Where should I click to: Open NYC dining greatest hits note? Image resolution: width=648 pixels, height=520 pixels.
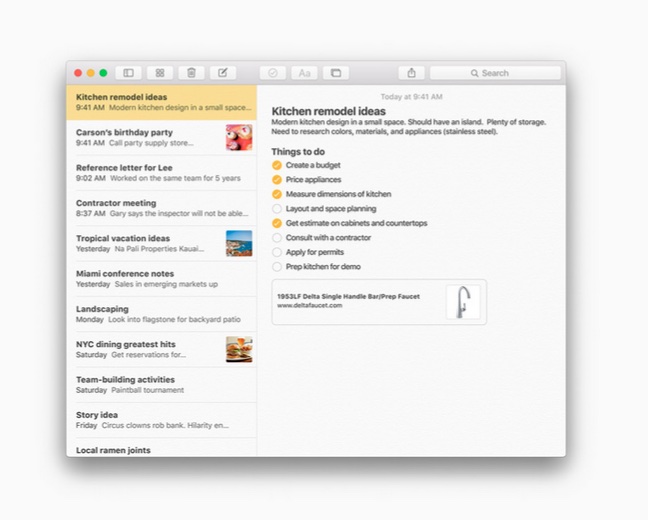click(x=162, y=349)
